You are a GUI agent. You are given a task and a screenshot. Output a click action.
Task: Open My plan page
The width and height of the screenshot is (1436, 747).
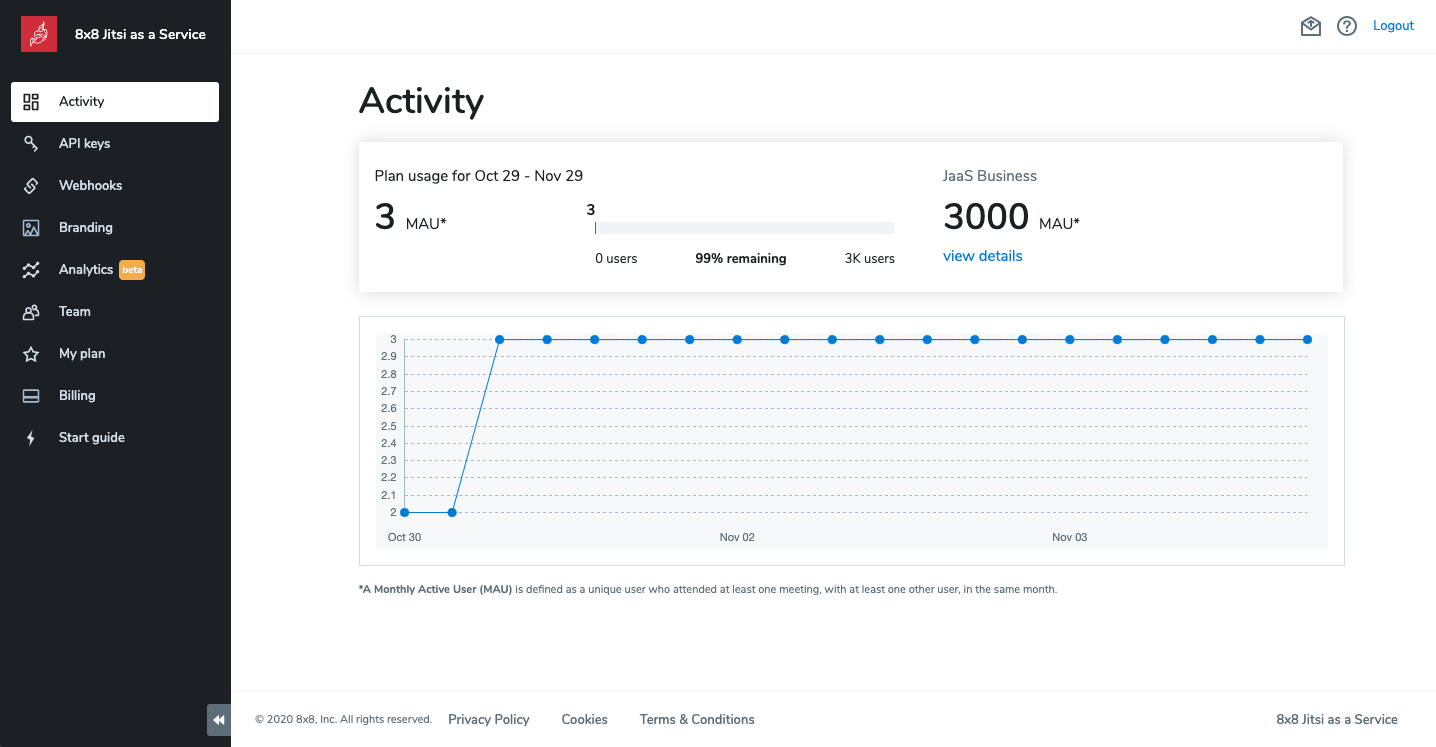tap(115, 354)
